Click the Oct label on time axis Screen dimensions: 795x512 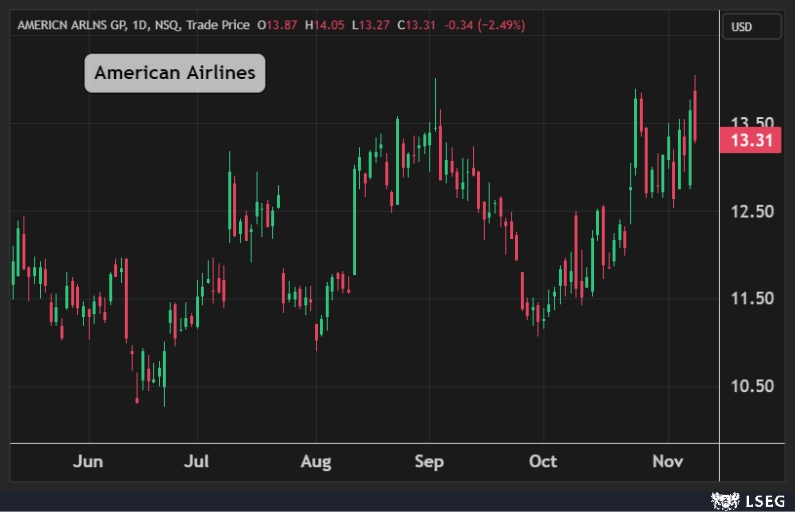pyautogui.click(x=542, y=461)
